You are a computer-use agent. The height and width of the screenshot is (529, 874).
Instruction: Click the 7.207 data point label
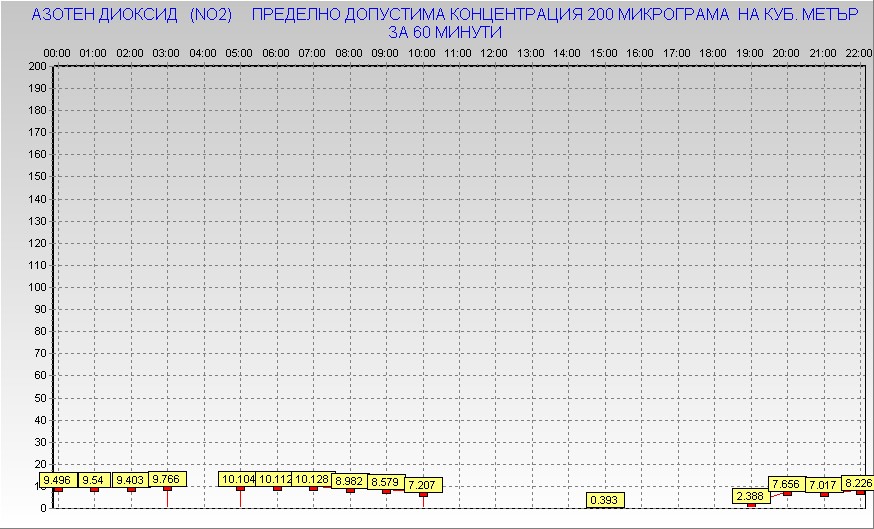(x=423, y=485)
